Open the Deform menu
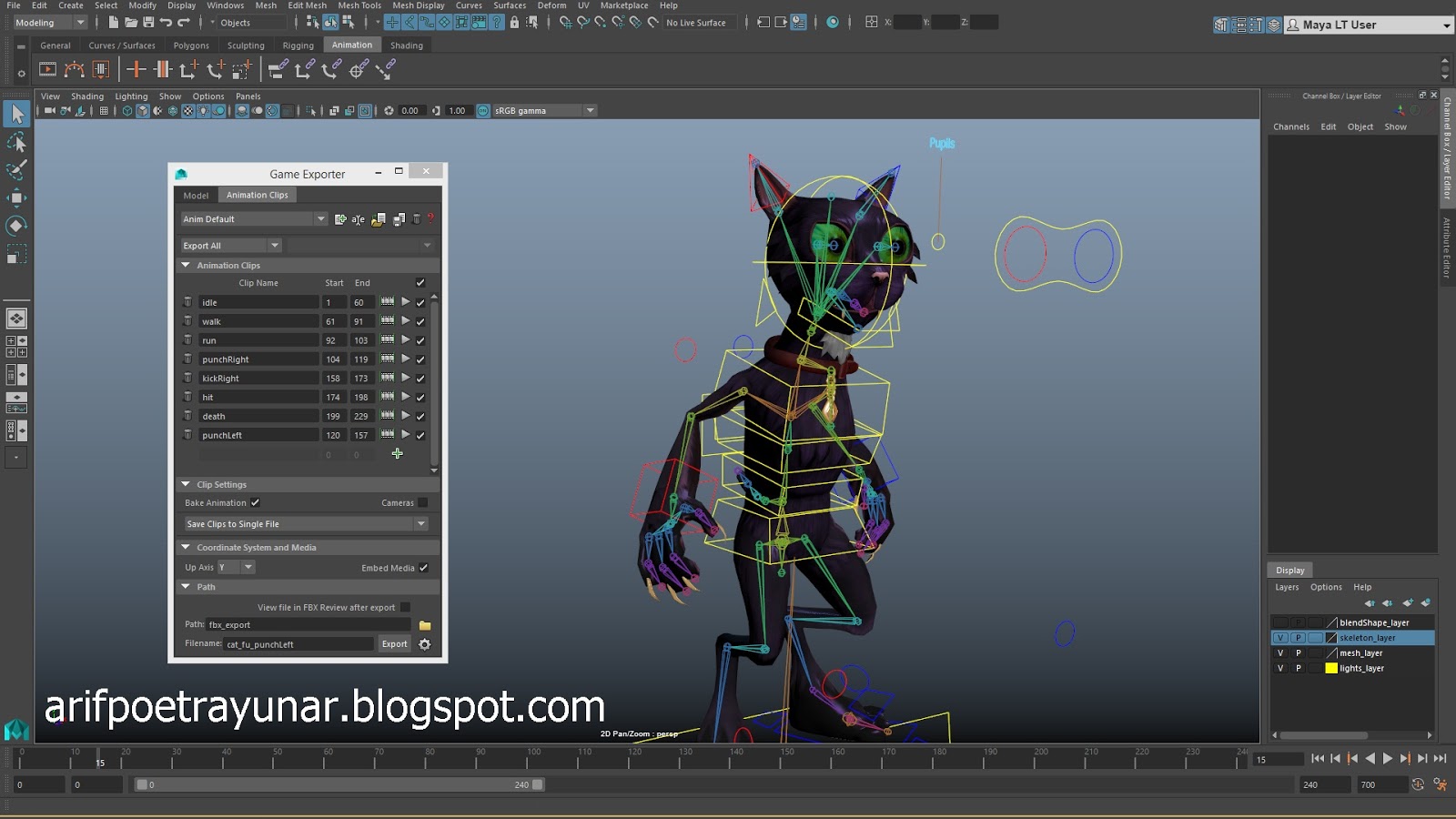1456x819 pixels. (x=551, y=5)
